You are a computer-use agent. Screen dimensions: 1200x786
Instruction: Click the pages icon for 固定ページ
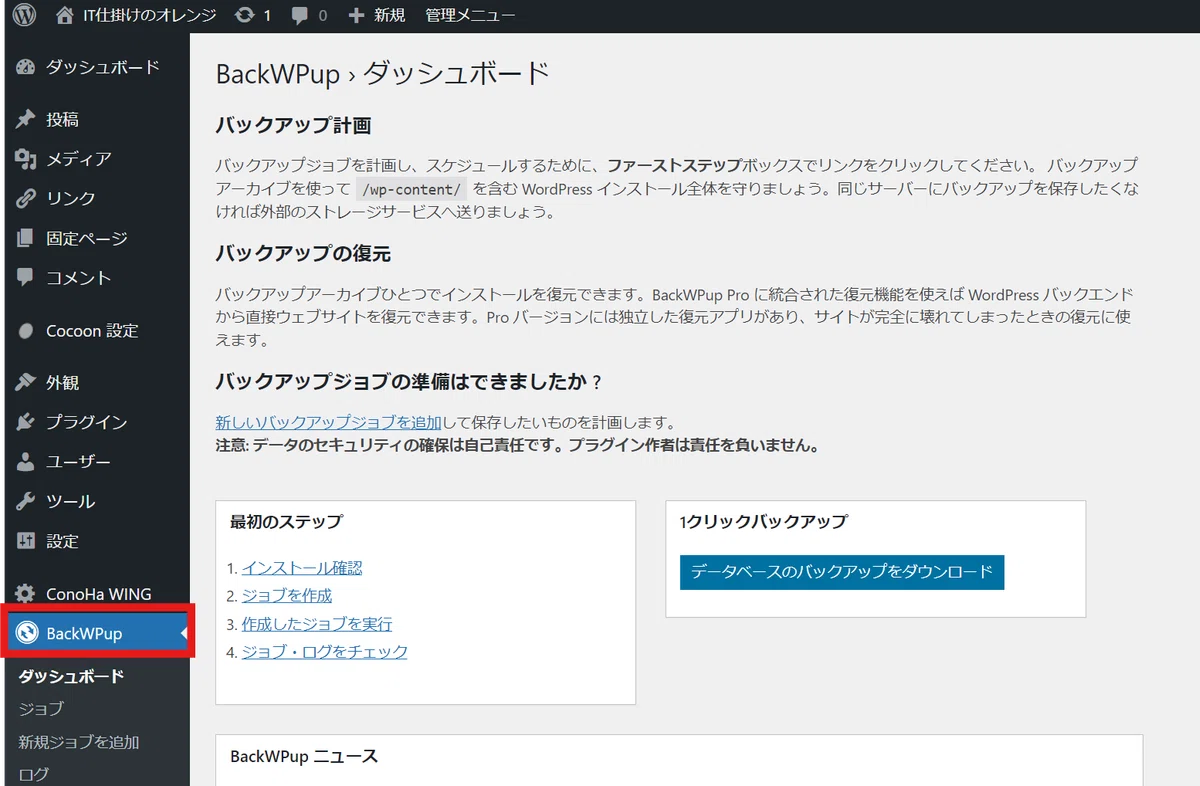coord(26,238)
